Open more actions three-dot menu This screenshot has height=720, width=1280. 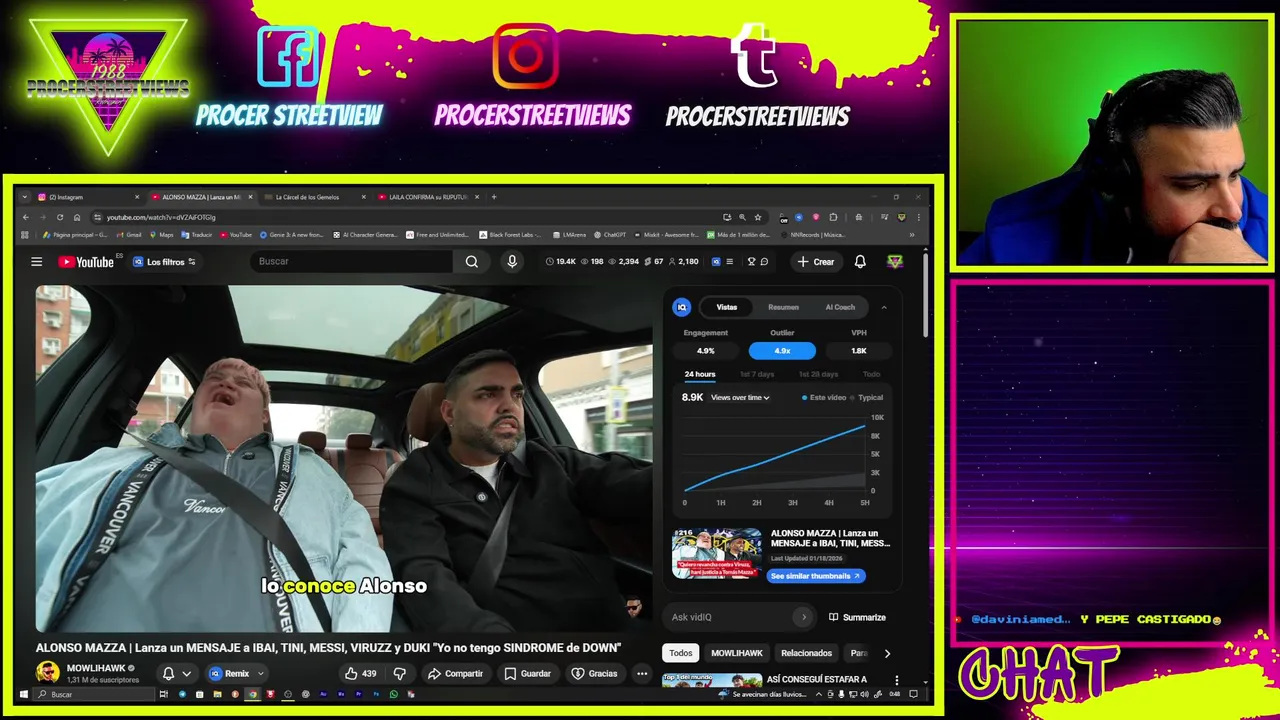click(642, 674)
